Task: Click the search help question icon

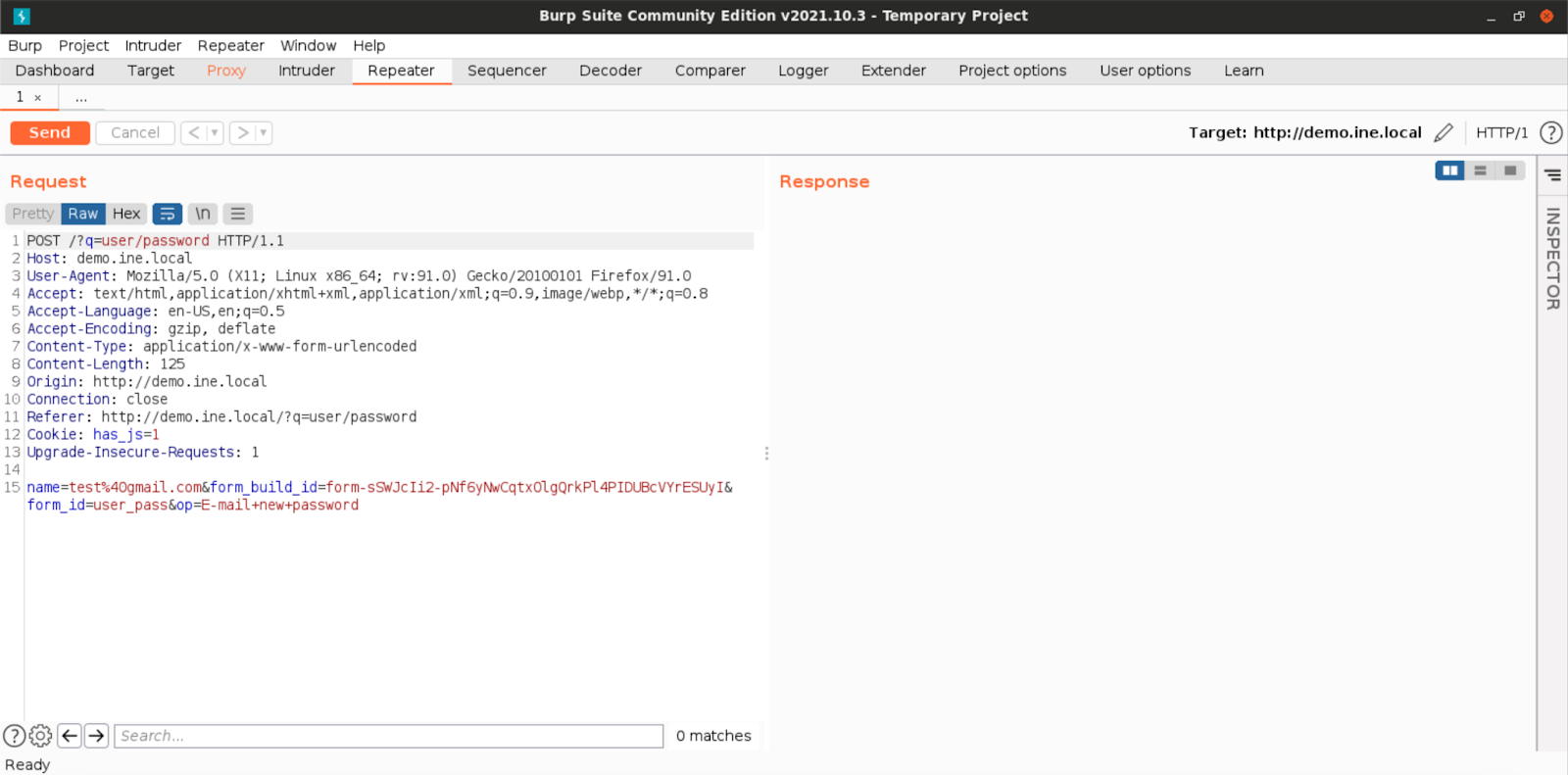Action: (x=14, y=736)
